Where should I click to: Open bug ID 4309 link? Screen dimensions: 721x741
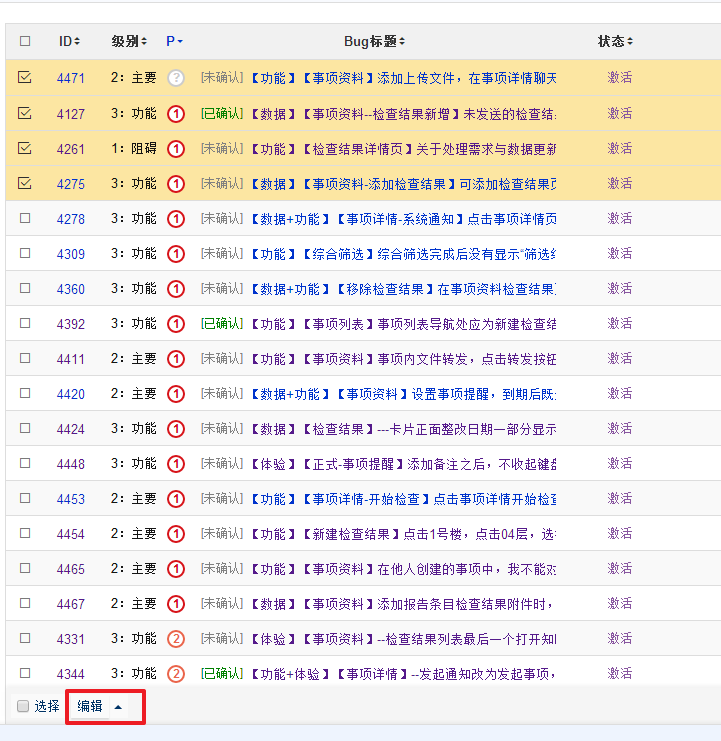[x=70, y=254]
